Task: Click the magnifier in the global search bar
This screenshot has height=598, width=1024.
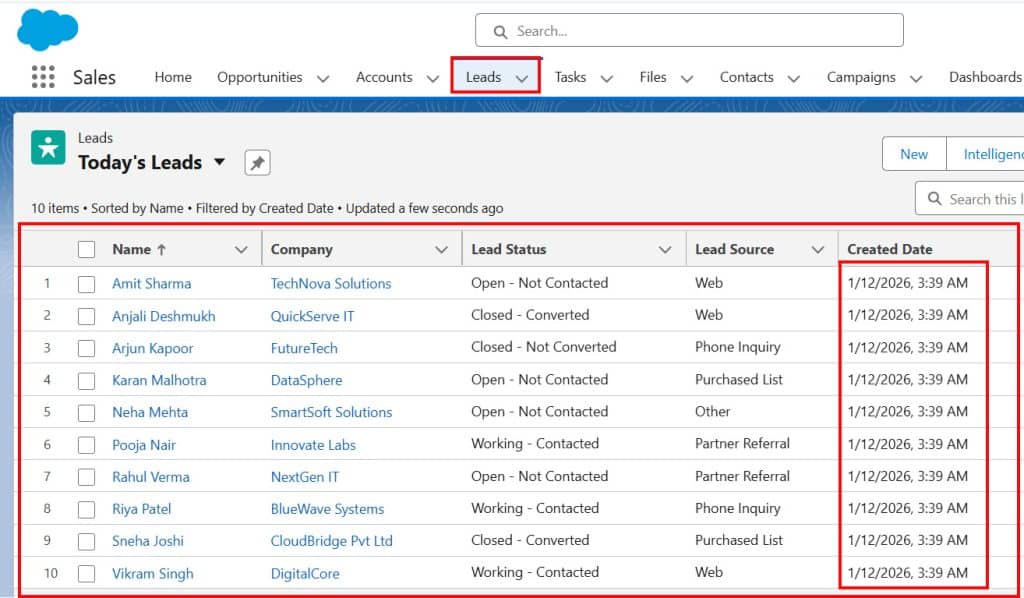Action: coord(500,31)
